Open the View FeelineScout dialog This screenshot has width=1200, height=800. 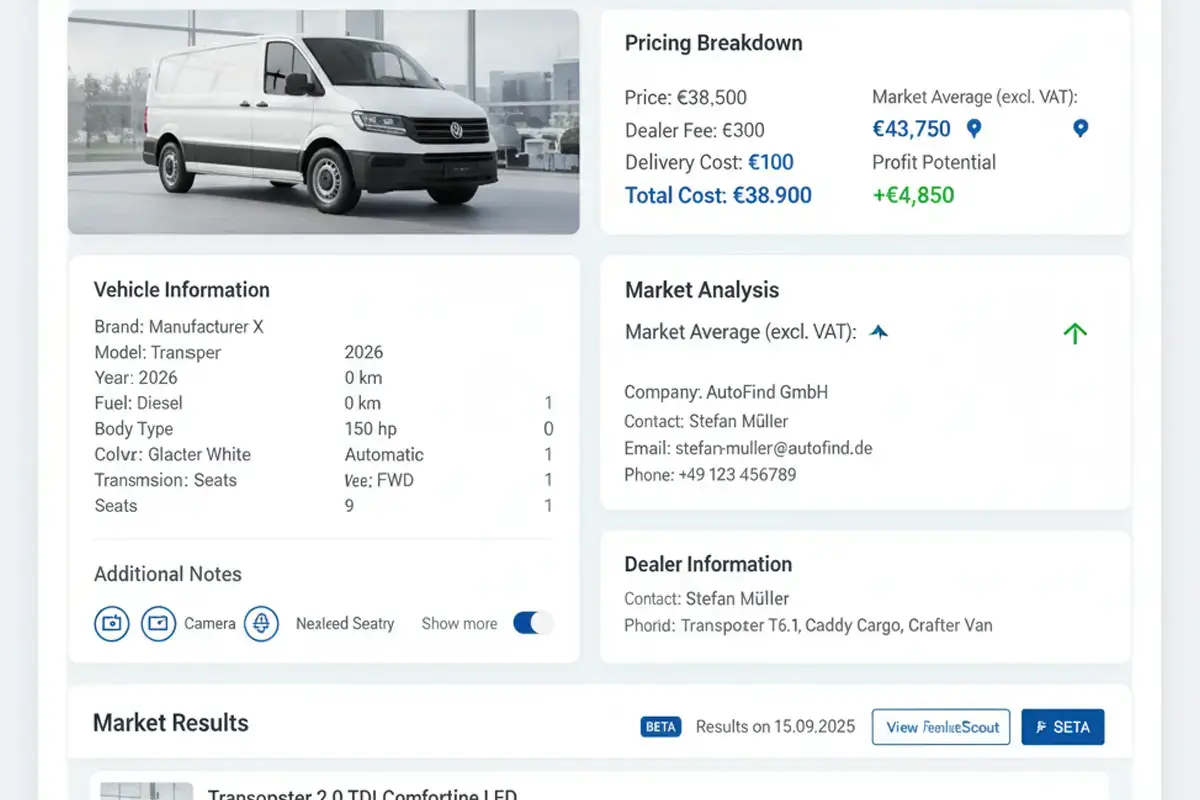pyautogui.click(x=940, y=727)
